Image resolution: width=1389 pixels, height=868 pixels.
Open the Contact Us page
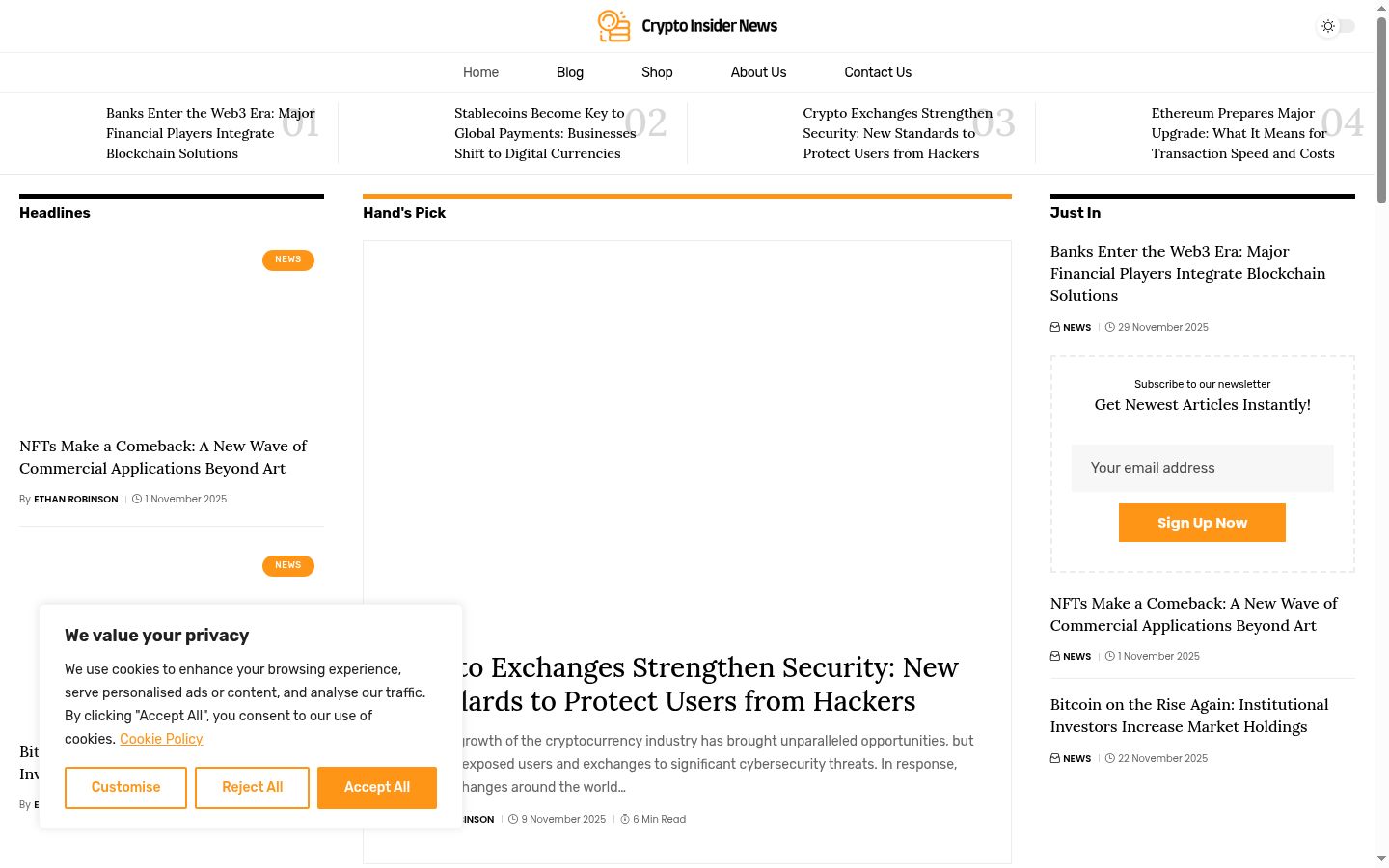tap(878, 72)
